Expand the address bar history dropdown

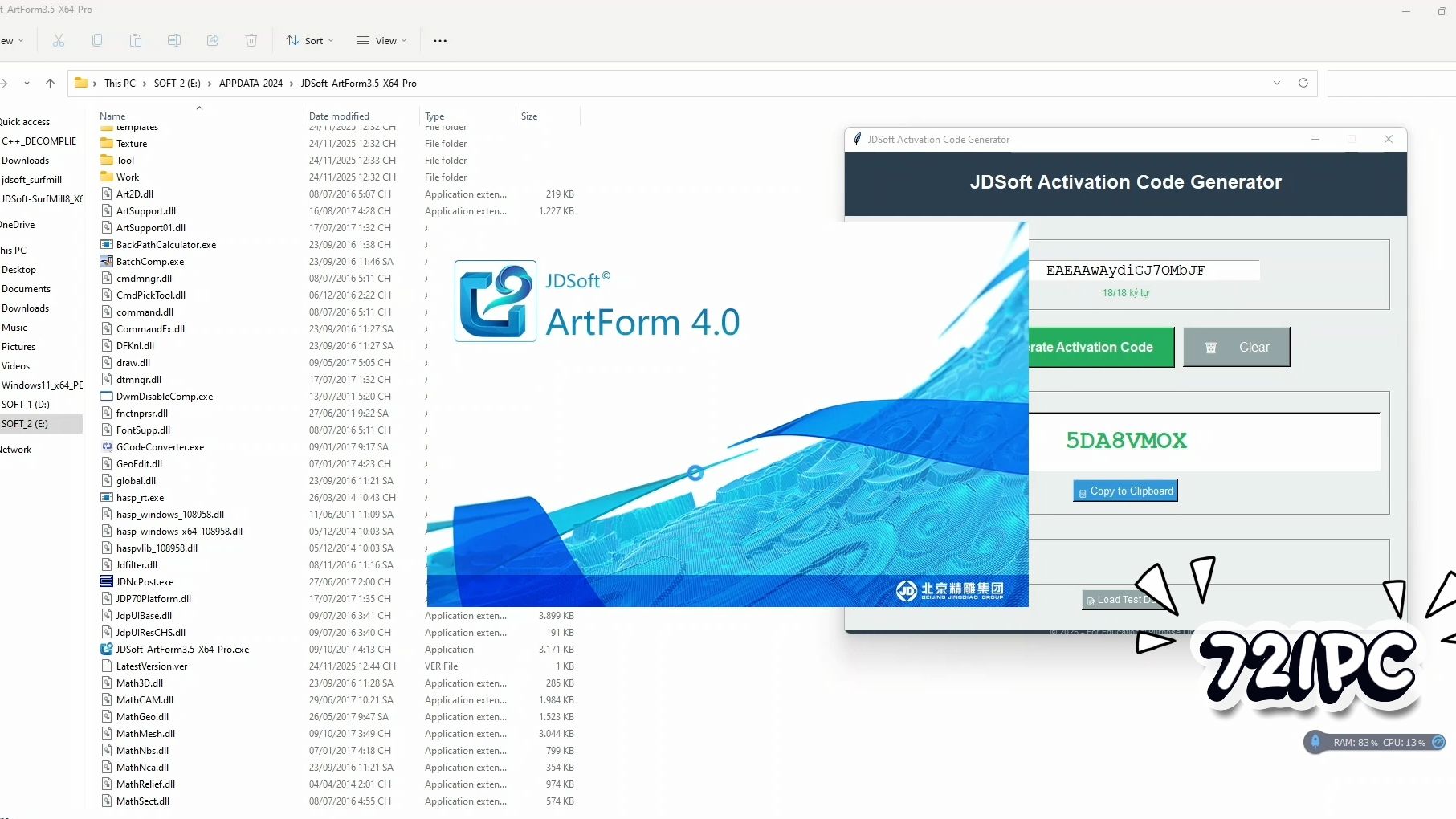click(1276, 83)
